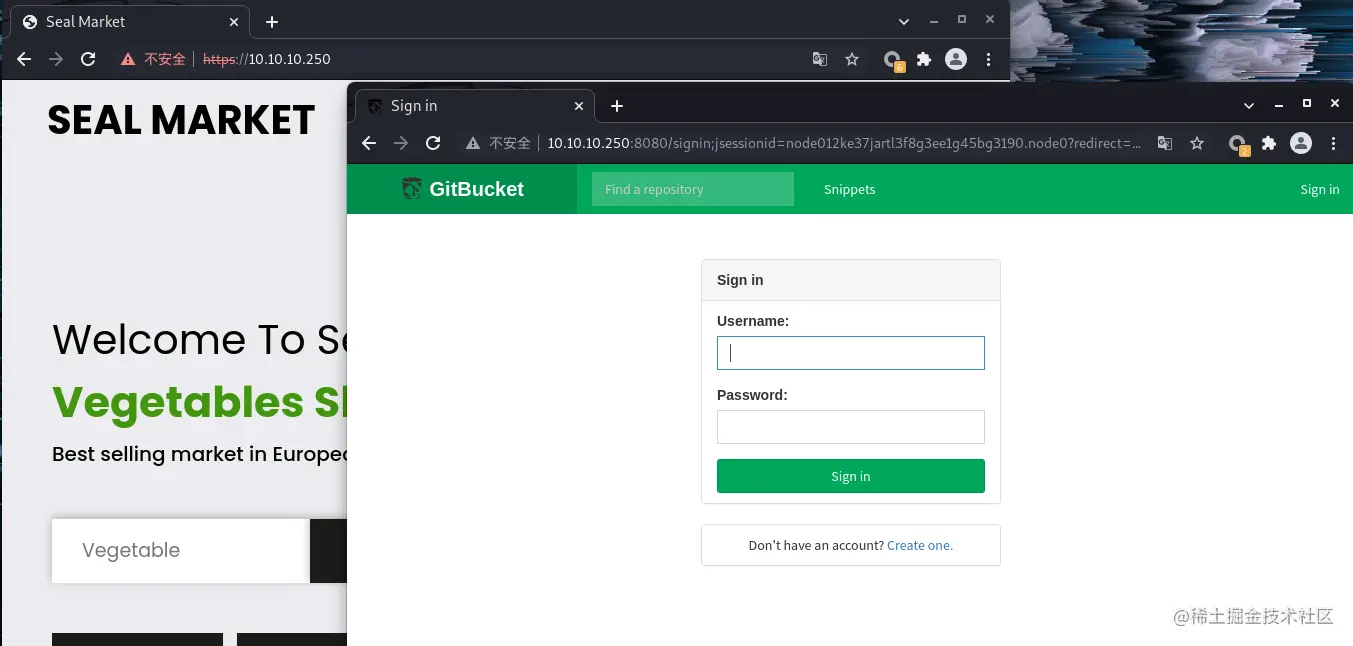Go back in Seal Market window

pyautogui.click(x=24, y=60)
